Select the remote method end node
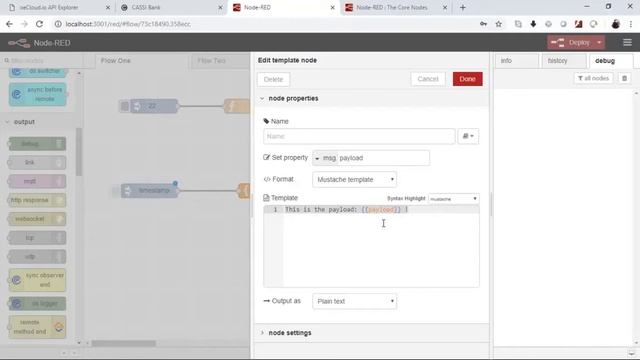 point(37,327)
